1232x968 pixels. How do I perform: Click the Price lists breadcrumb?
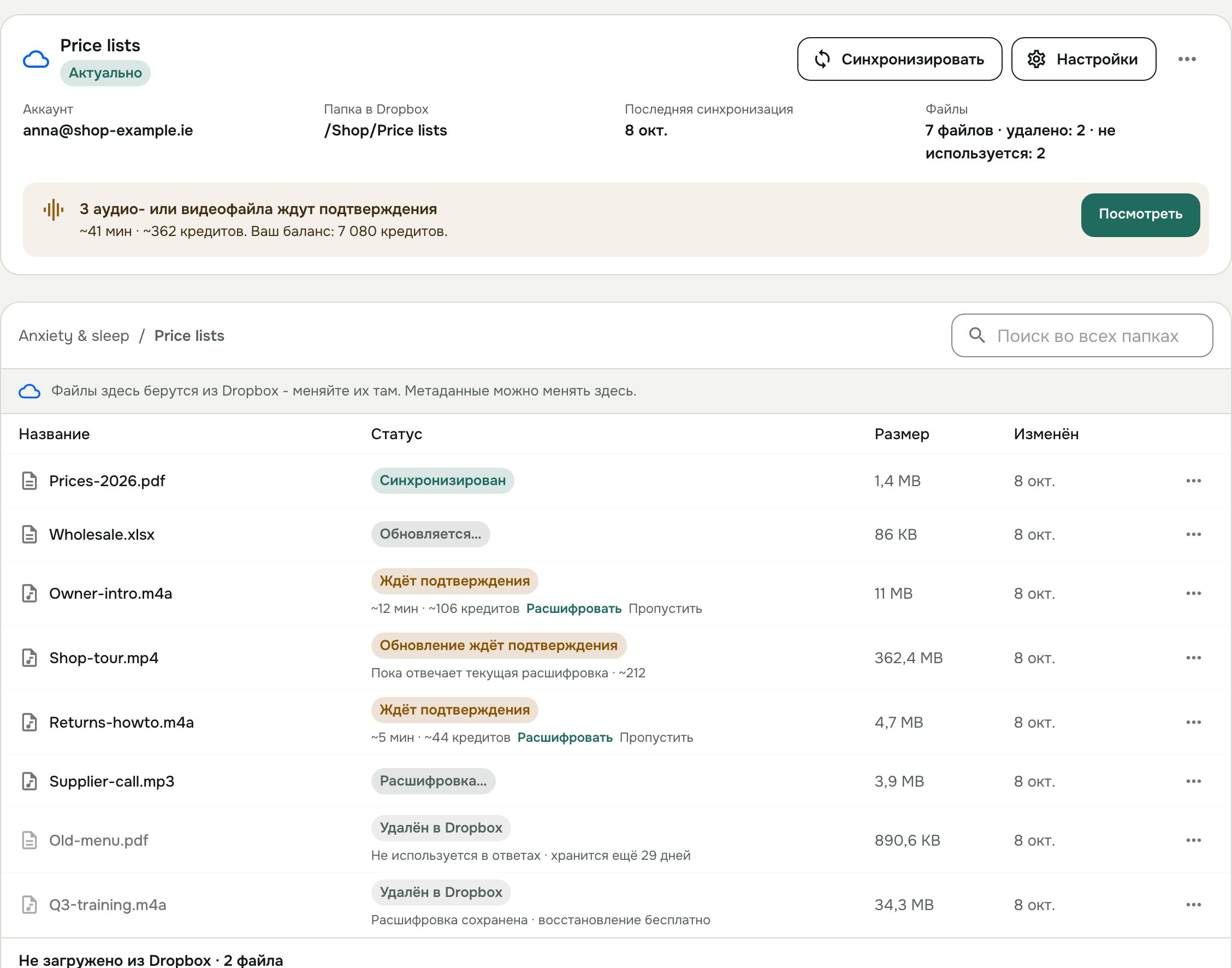pos(189,335)
